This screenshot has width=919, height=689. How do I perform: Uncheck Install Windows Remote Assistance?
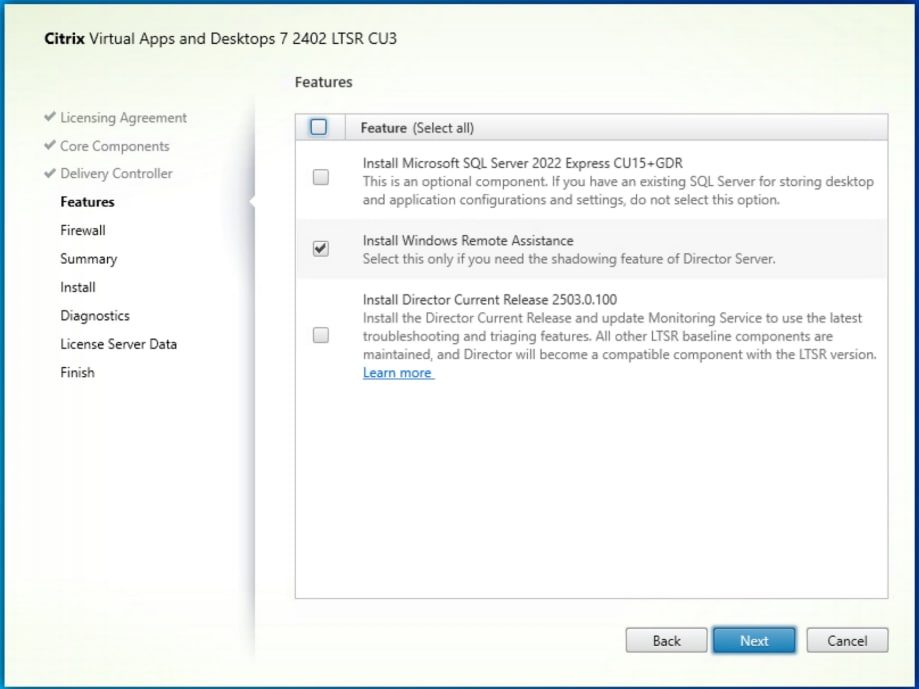(321, 248)
